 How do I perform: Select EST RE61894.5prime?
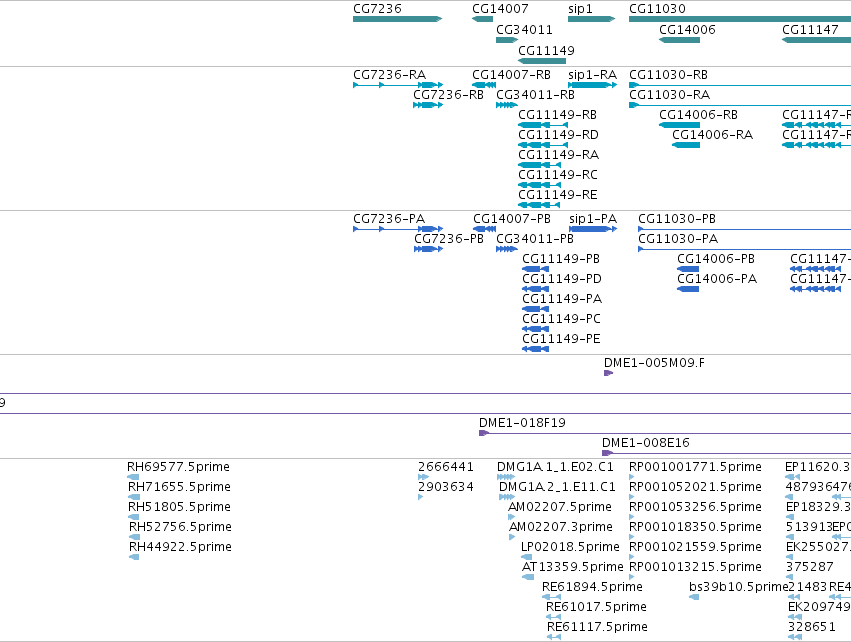pyautogui.click(x=551, y=597)
